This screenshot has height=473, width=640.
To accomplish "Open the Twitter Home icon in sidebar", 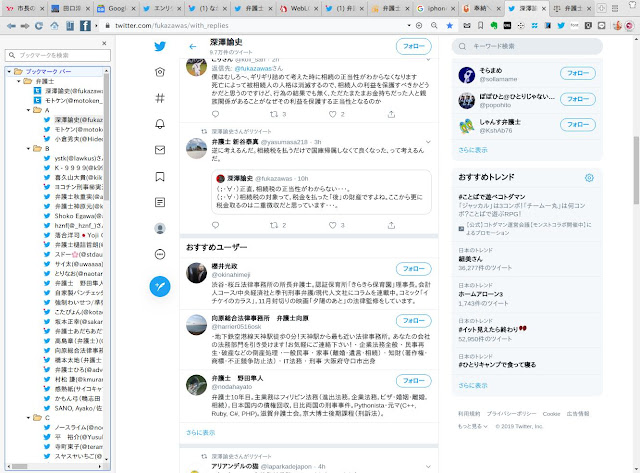I will click(x=160, y=72).
